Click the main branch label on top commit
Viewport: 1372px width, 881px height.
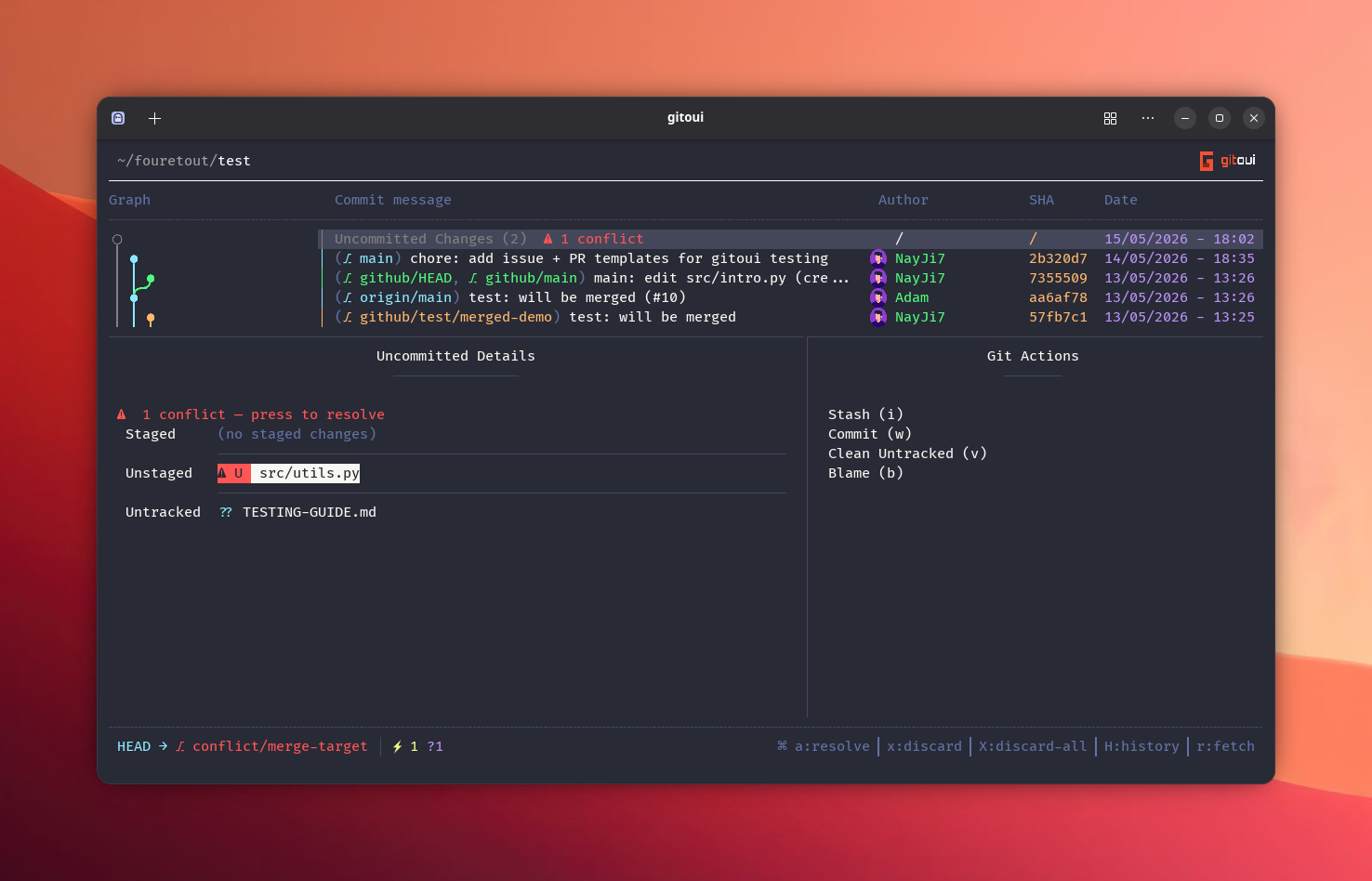coord(376,258)
